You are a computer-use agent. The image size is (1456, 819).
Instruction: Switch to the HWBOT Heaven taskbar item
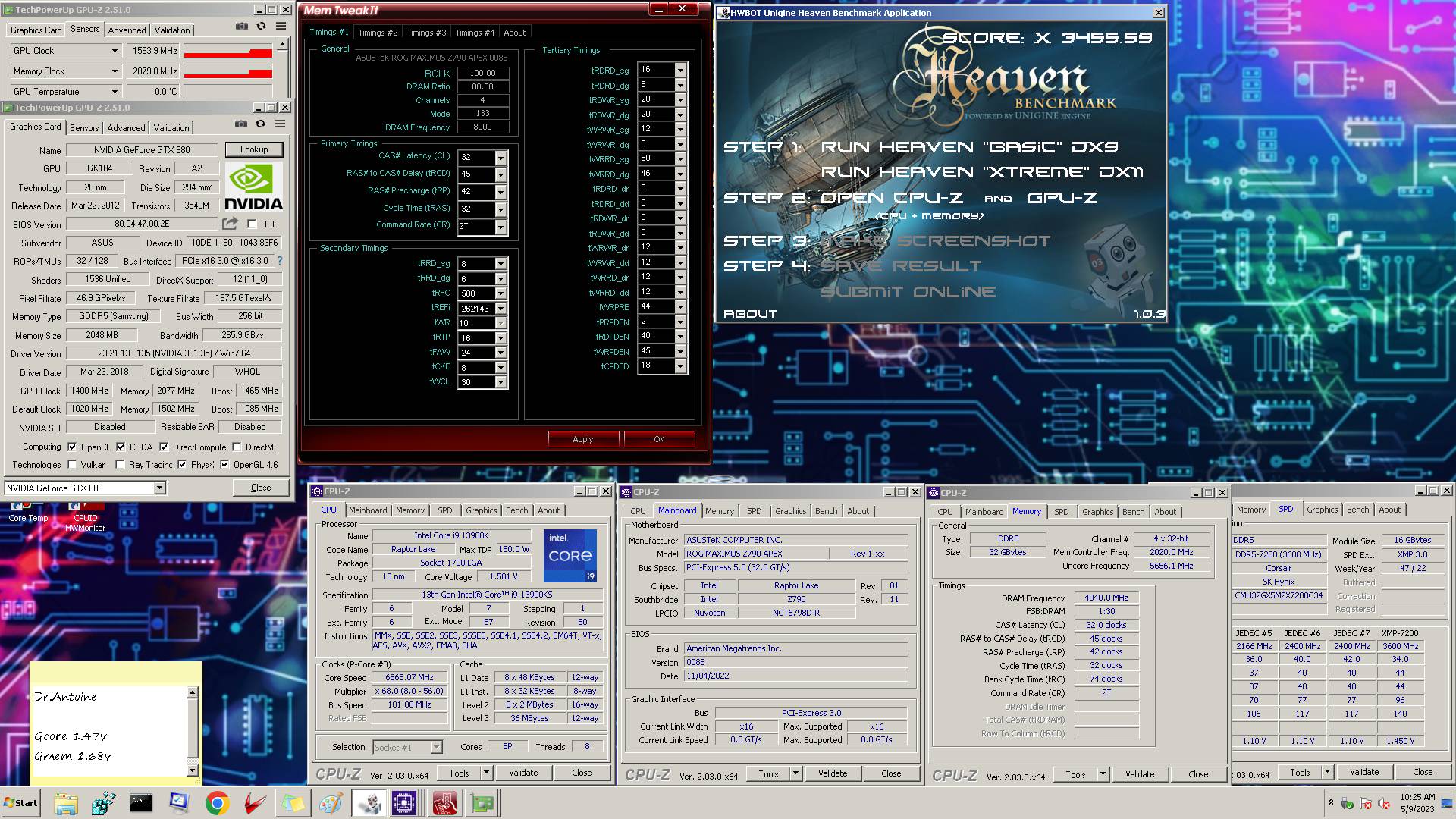click(x=369, y=803)
